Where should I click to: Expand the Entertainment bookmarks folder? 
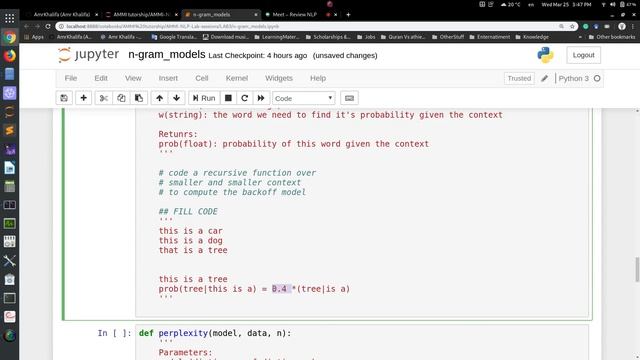click(x=490, y=37)
